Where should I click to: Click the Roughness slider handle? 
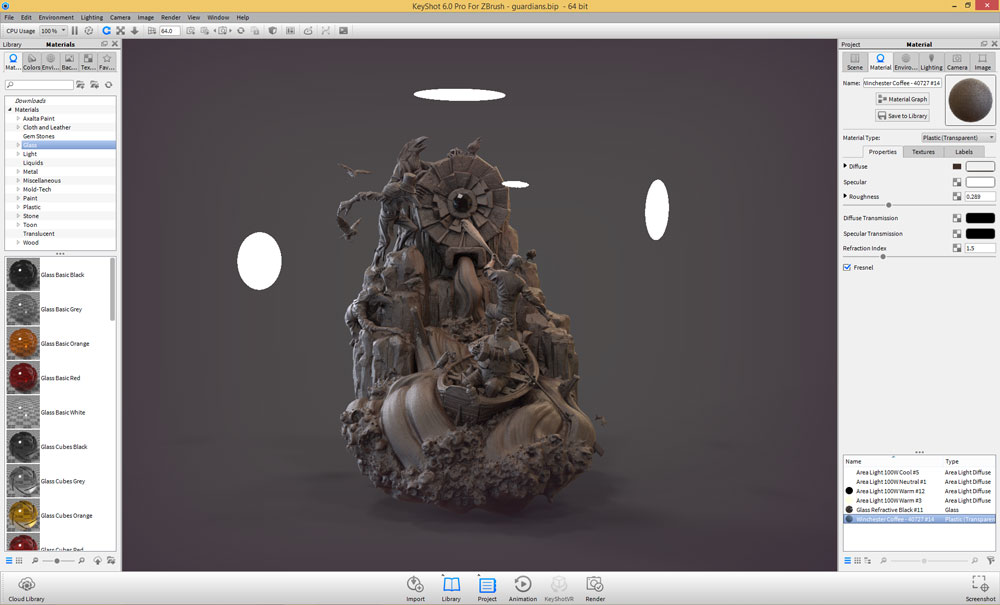click(x=889, y=205)
